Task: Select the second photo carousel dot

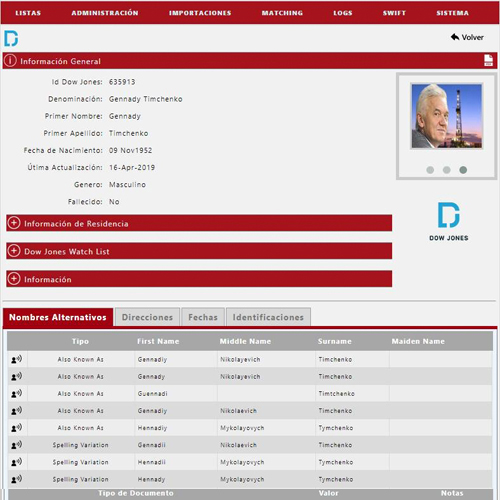Action: pyautogui.click(x=447, y=170)
